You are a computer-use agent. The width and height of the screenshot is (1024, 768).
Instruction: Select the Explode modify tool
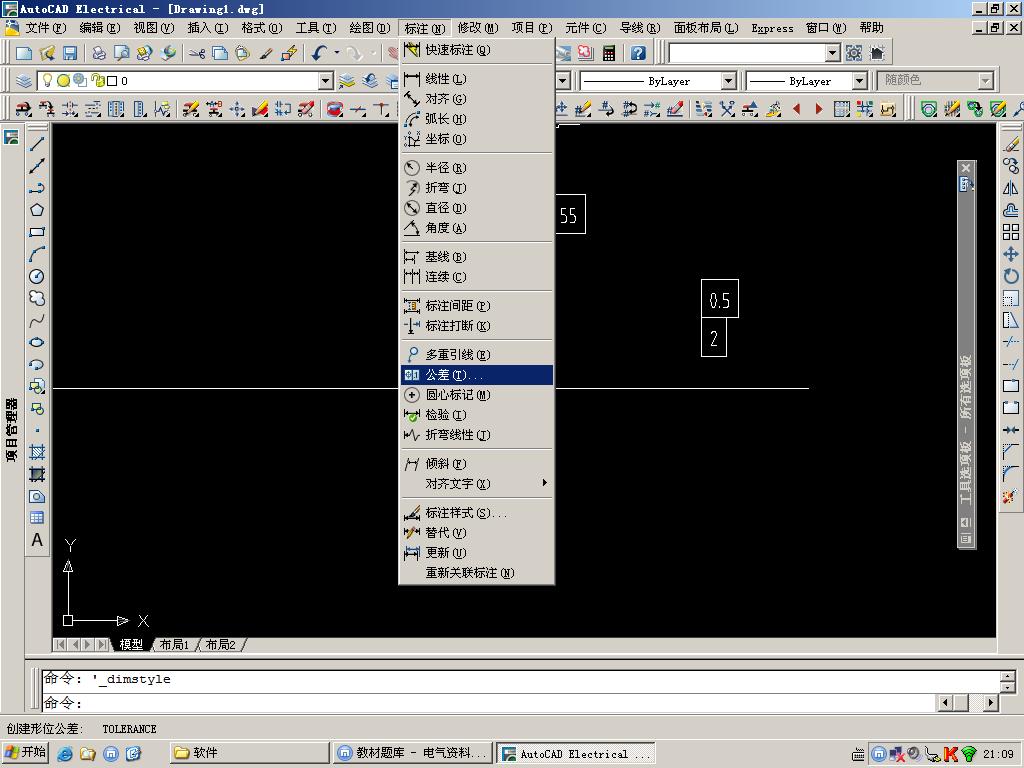[x=1011, y=496]
